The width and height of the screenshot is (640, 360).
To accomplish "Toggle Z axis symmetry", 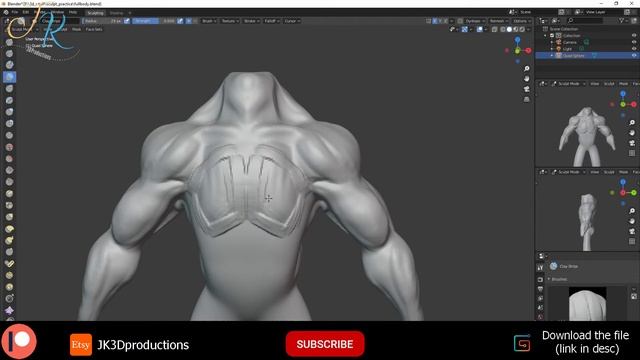I will (x=445, y=21).
